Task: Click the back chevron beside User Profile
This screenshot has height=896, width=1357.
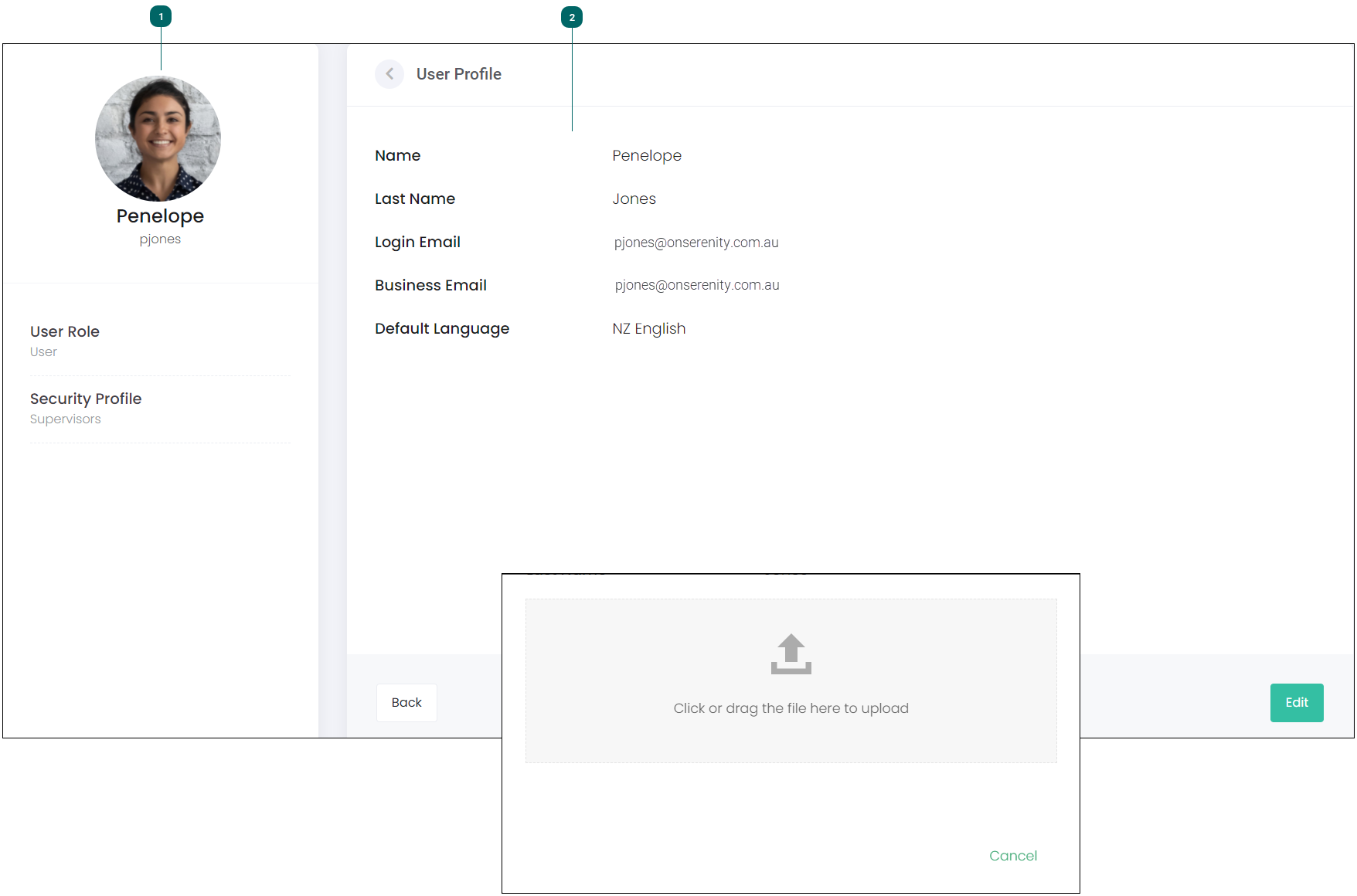Action: pos(389,74)
